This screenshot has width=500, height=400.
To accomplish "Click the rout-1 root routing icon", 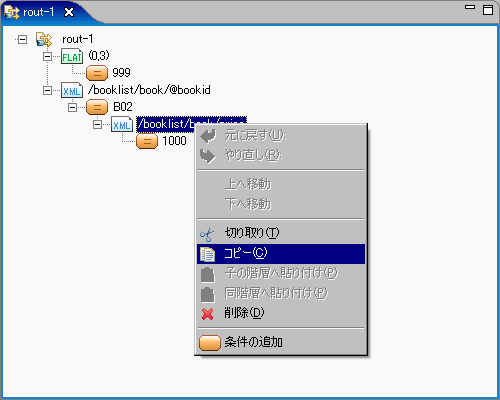I will point(44,40).
